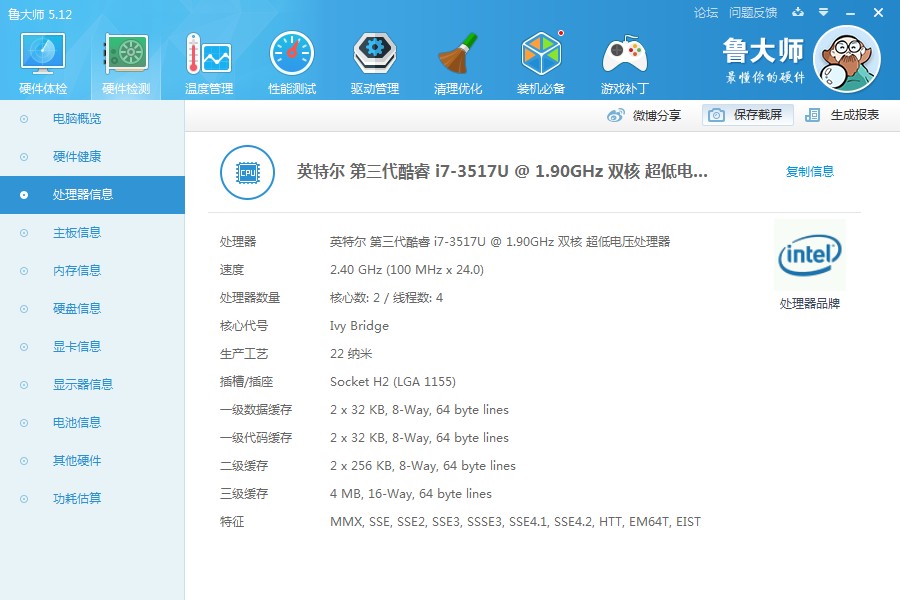Click the Intel brand logo

pyautogui.click(x=810, y=256)
